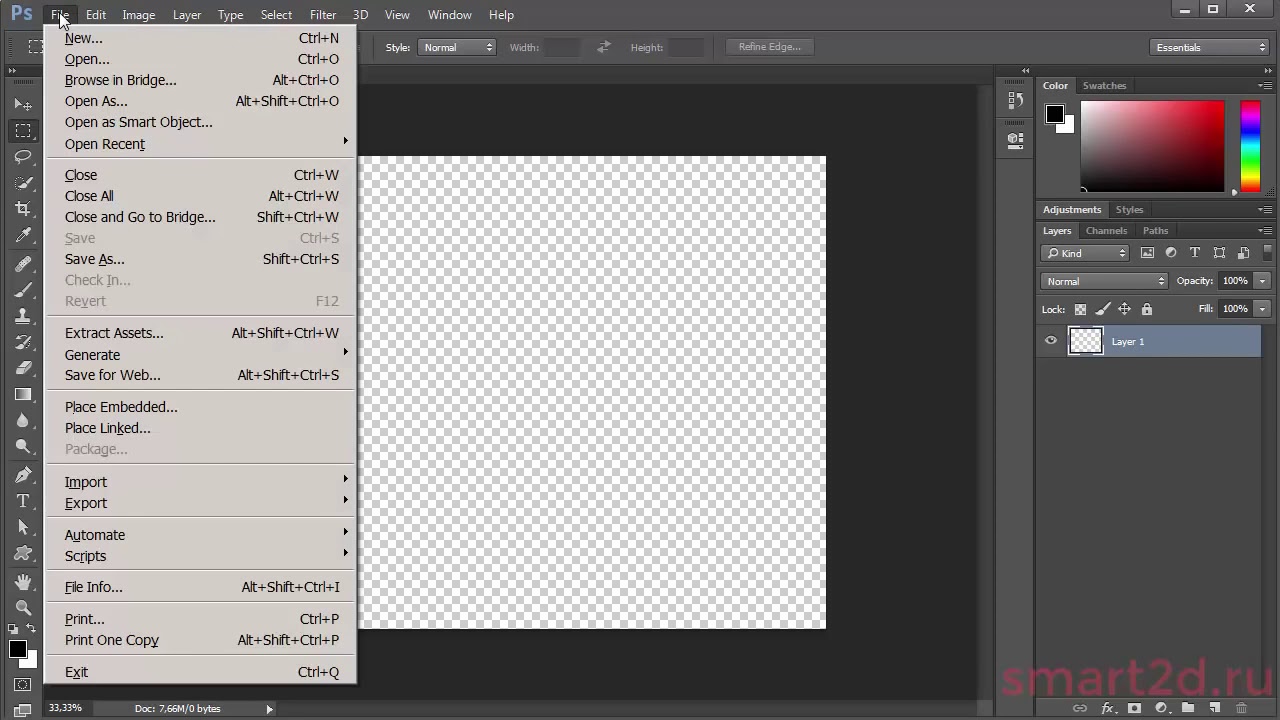The height and width of the screenshot is (720, 1280).
Task: Select the Move tool
Action: (x=23, y=104)
